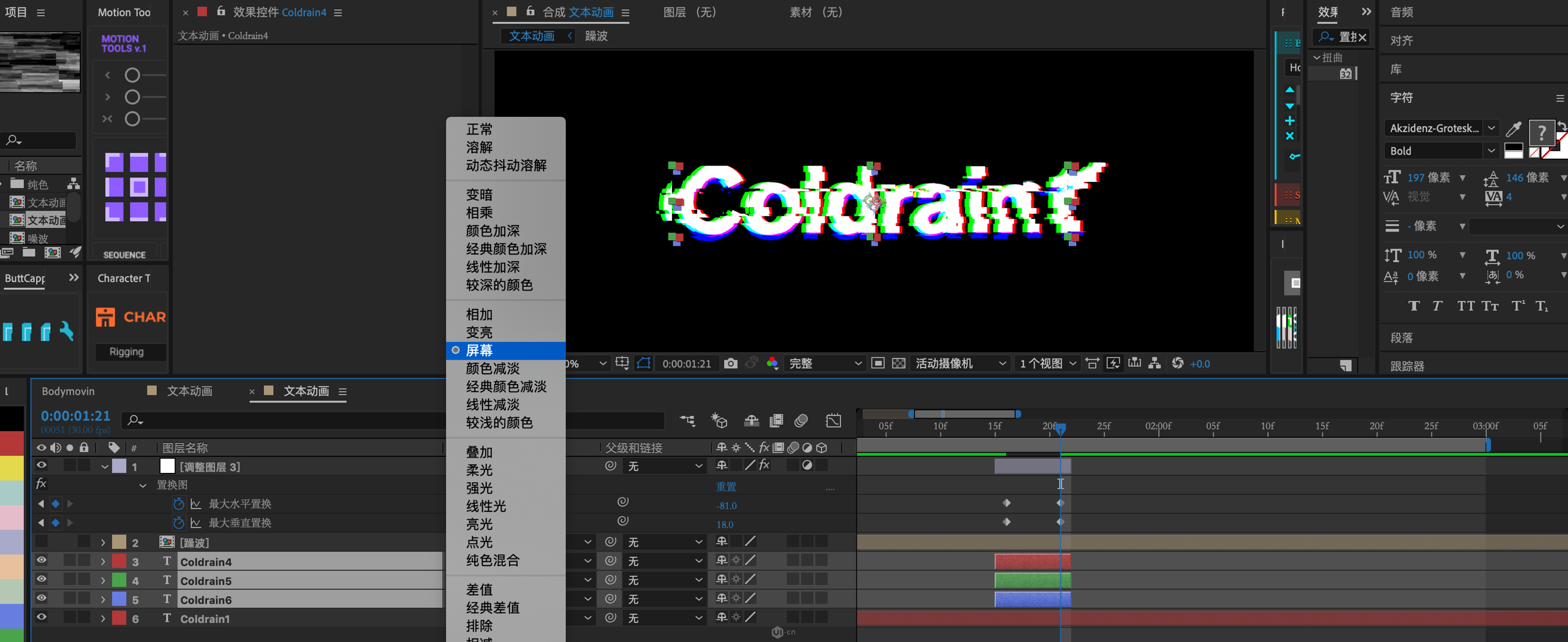Image resolution: width=1568 pixels, height=642 pixels.
Task: Hide the Coldrain4 layer with eye icon
Action: coord(41,561)
